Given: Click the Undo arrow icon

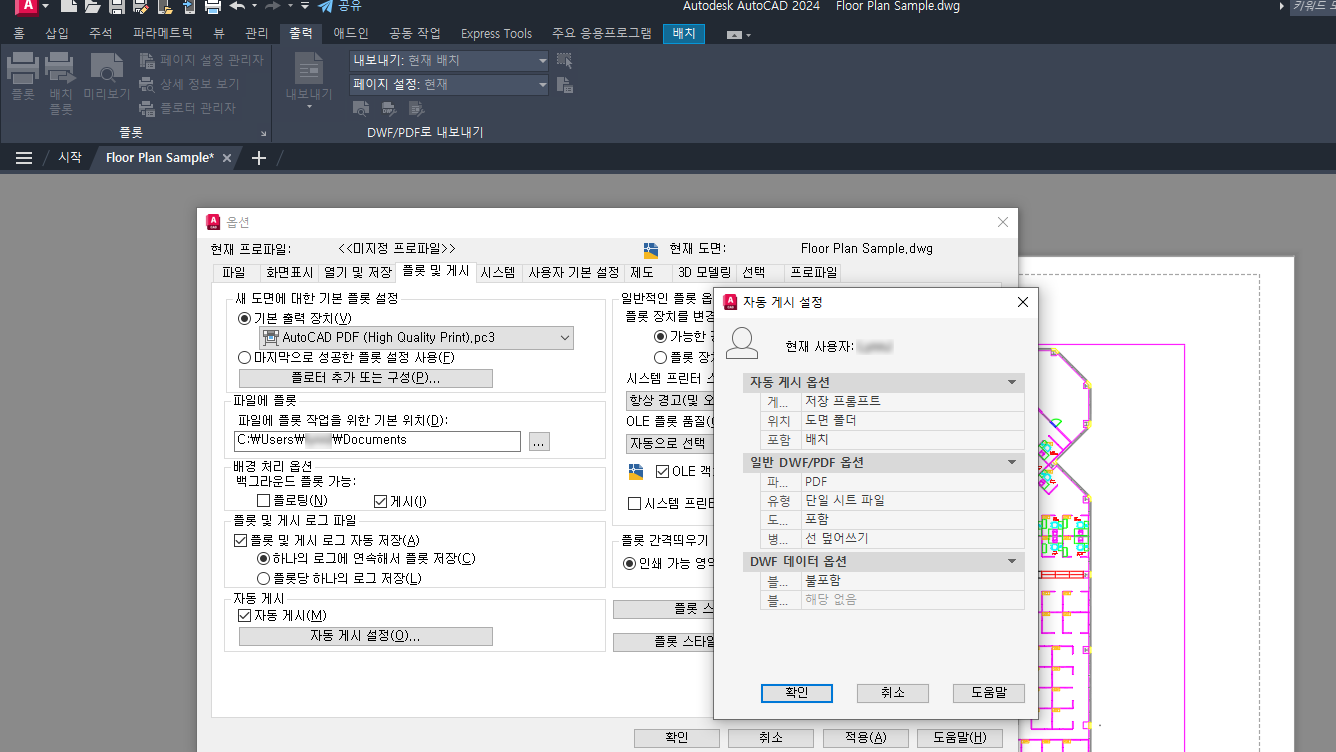Looking at the screenshot, I should tap(237, 6).
